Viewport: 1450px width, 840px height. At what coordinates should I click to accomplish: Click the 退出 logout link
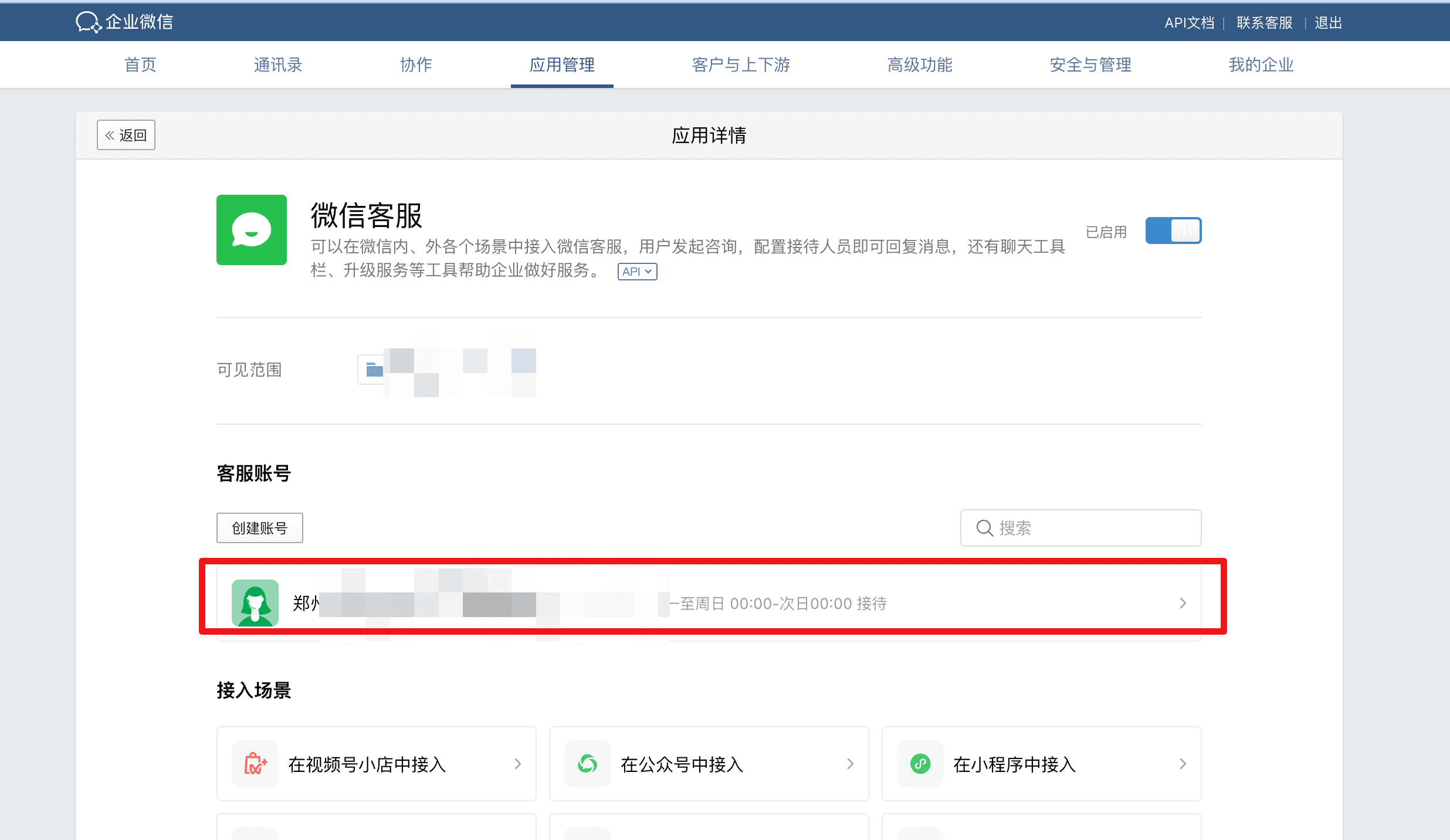coord(1328,23)
